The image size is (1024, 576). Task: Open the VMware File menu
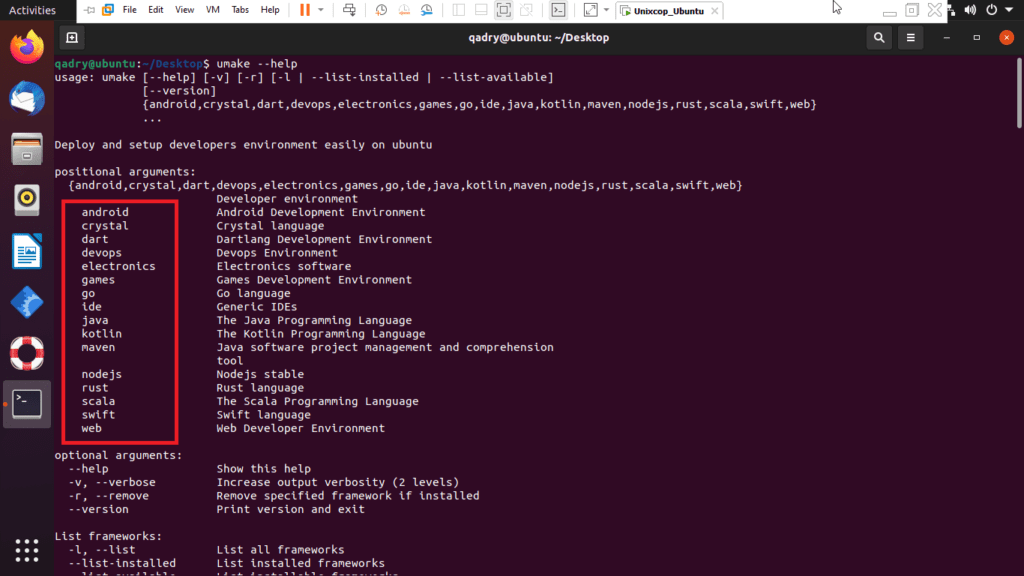click(129, 10)
